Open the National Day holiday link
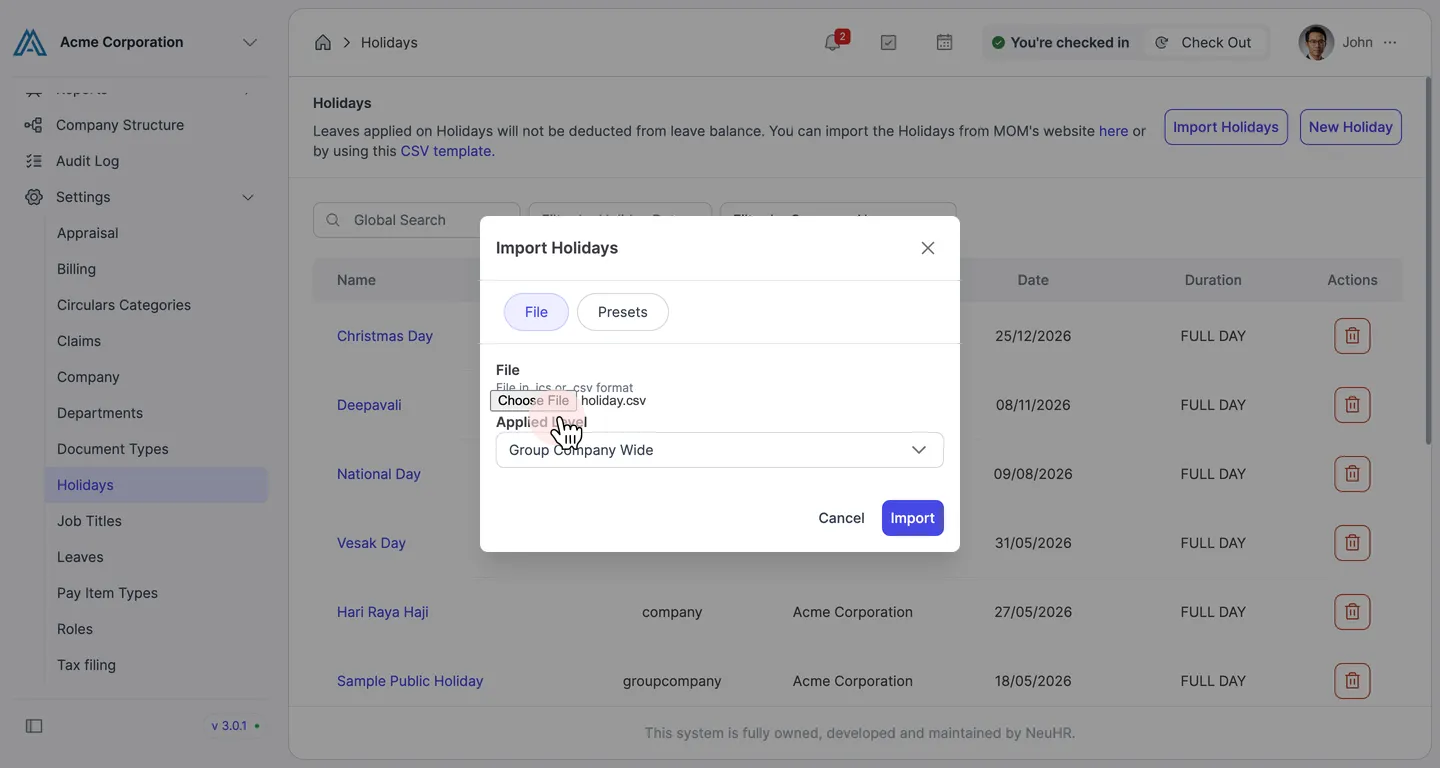 click(379, 474)
